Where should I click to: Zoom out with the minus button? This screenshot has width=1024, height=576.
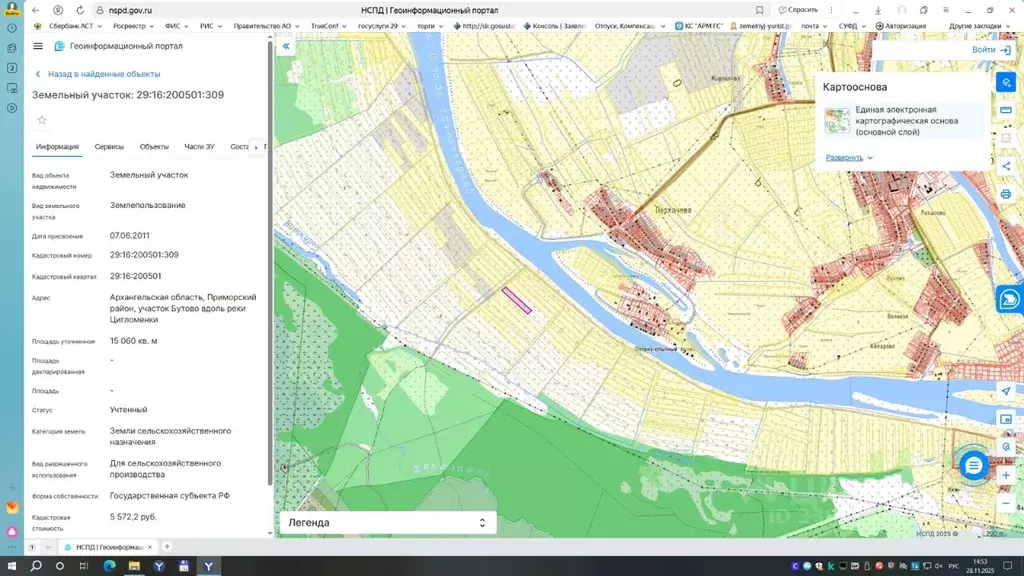coord(1006,504)
